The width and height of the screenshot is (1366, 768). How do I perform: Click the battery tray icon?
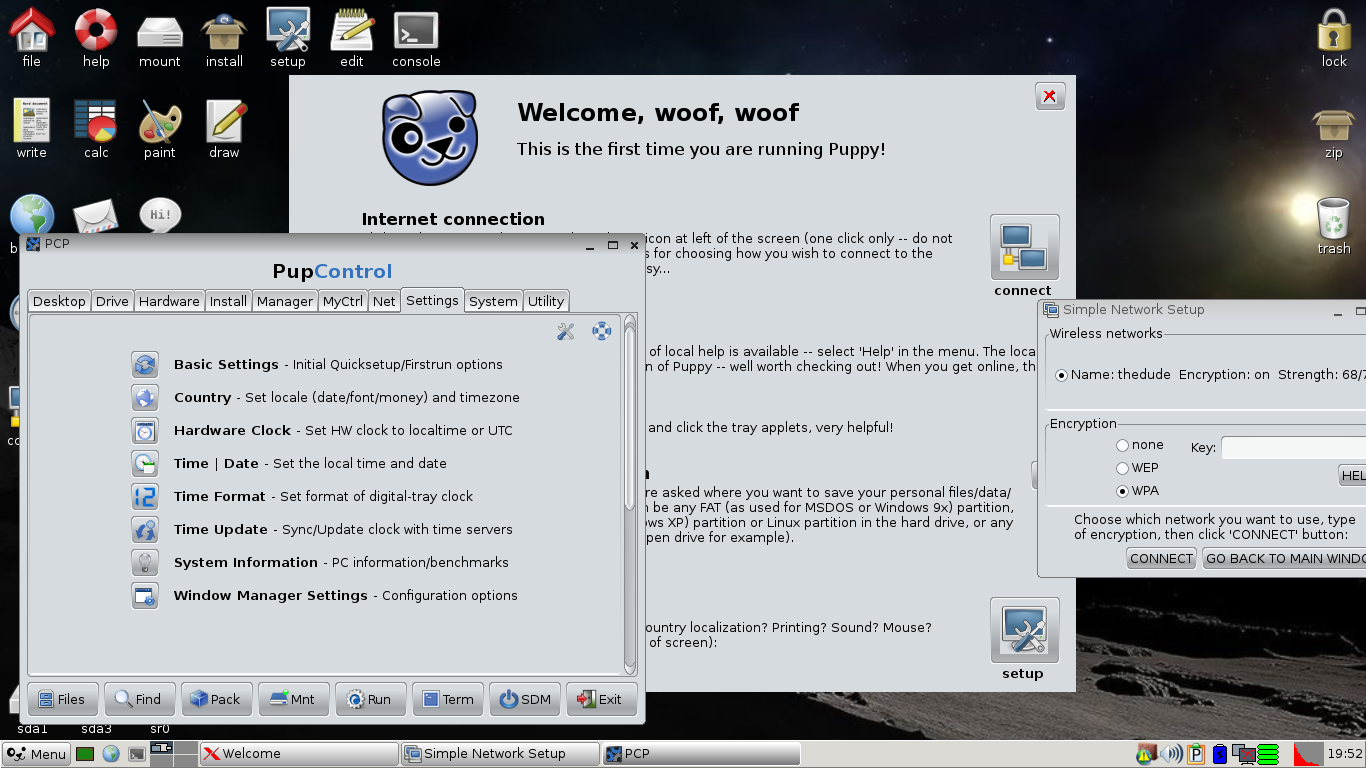coord(1219,753)
